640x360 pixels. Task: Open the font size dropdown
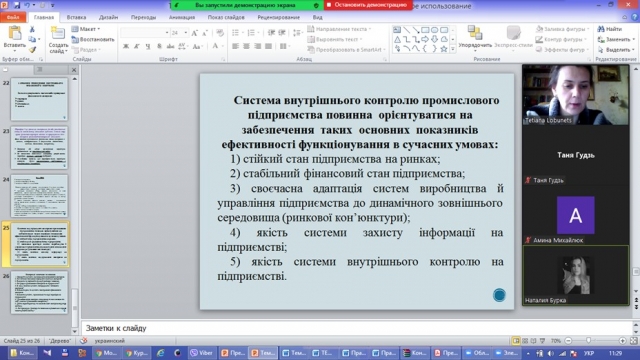(x=186, y=33)
